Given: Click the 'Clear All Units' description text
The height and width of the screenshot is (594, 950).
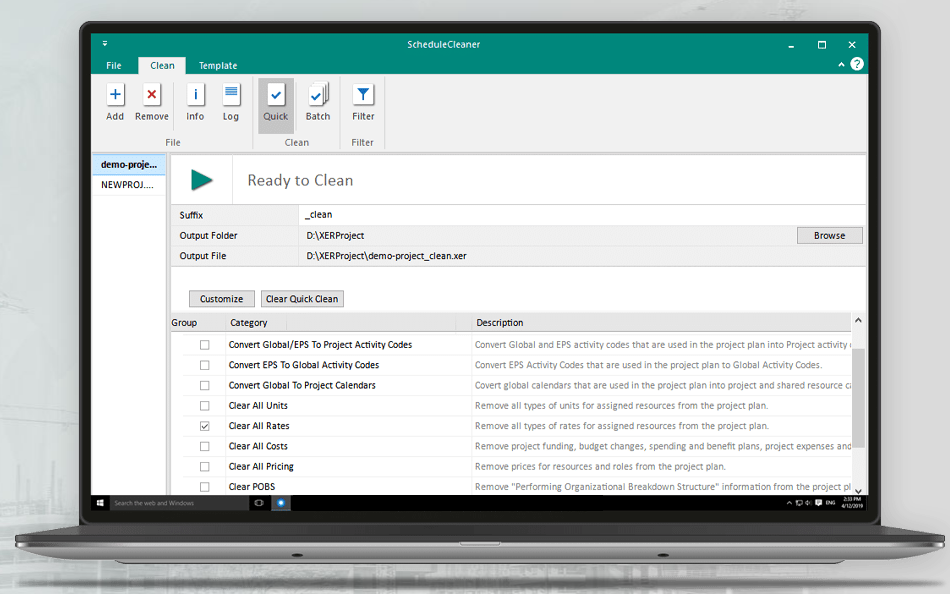Looking at the screenshot, I should [622, 405].
